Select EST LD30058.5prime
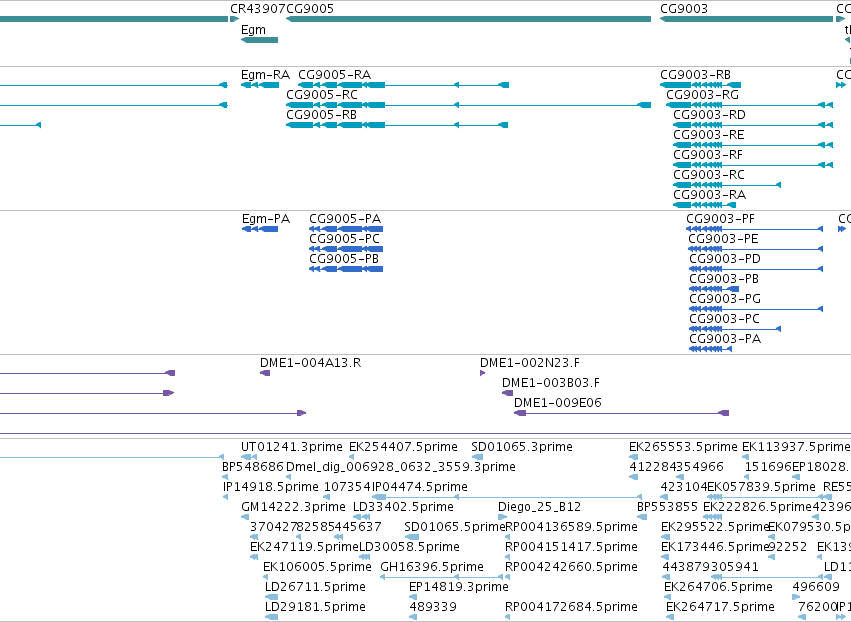 pos(409,548)
